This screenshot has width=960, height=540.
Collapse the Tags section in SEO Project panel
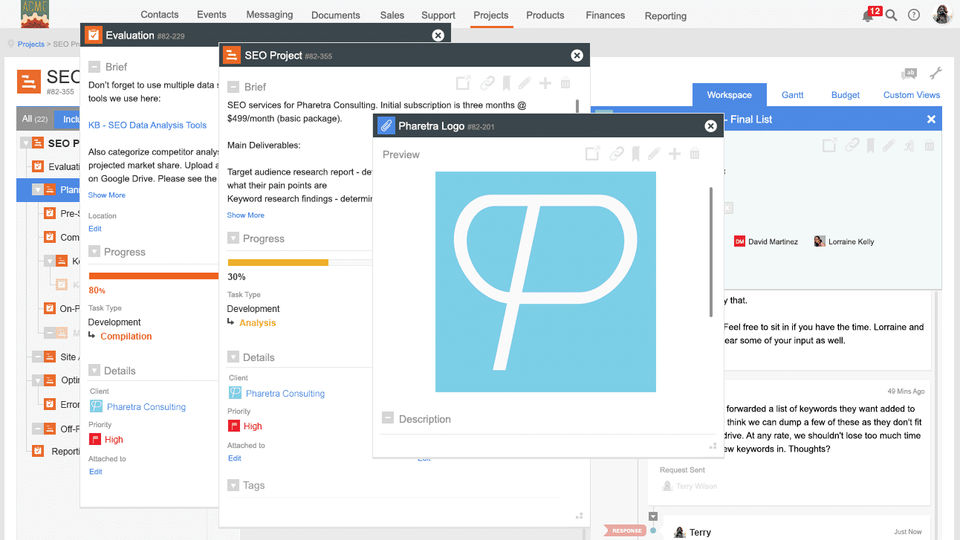point(233,485)
